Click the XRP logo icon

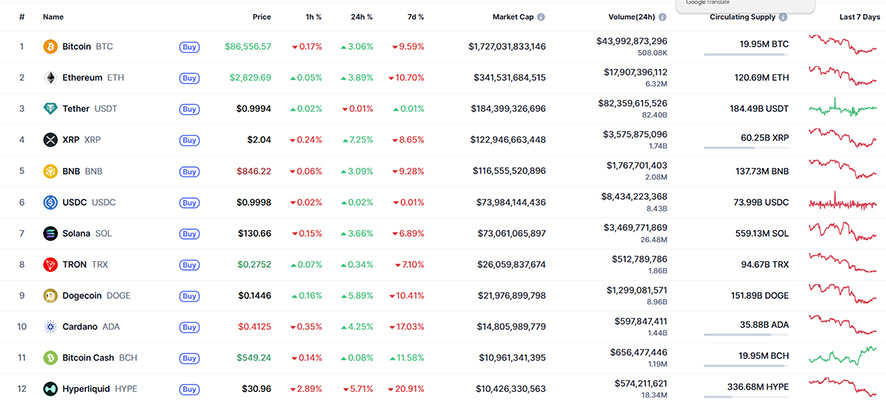(x=50, y=140)
